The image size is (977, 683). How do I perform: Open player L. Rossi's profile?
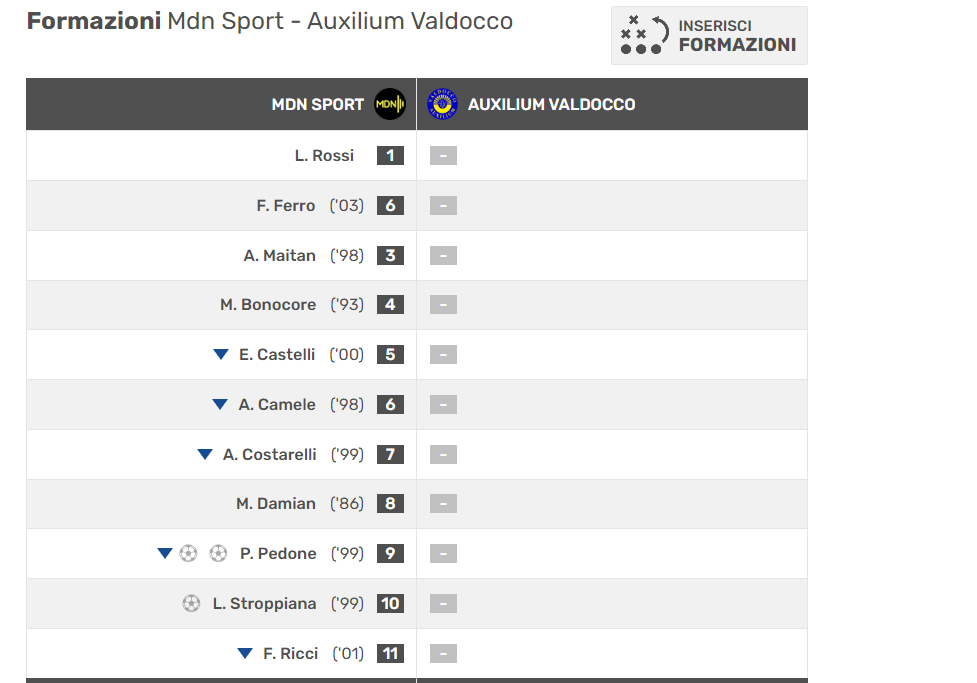click(x=324, y=155)
